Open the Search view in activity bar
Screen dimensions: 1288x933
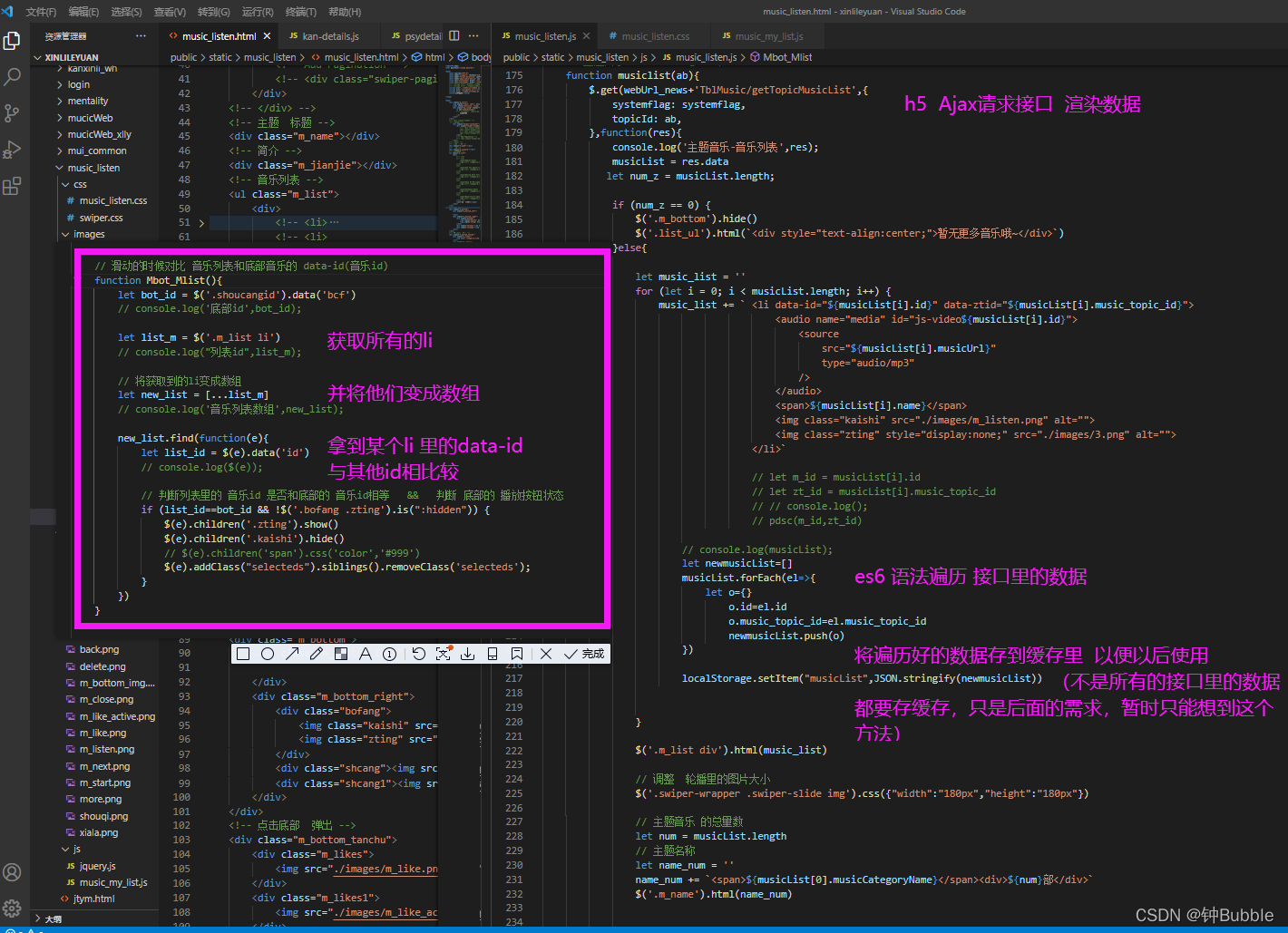point(12,77)
